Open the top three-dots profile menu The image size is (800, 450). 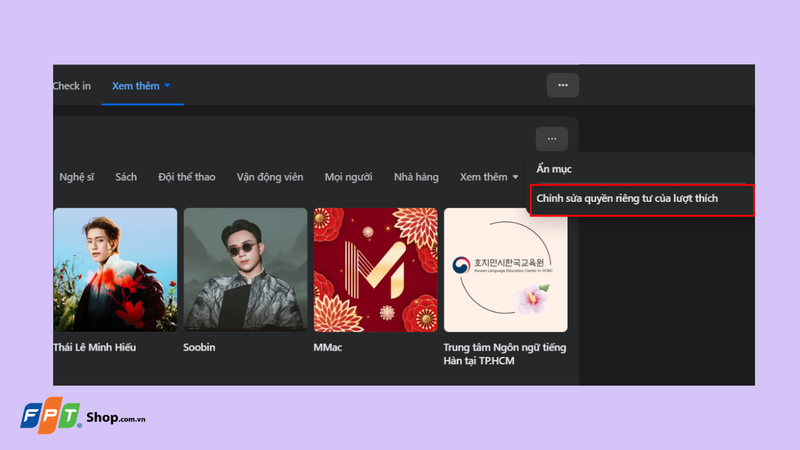pyautogui.click(x=563, y=85)
